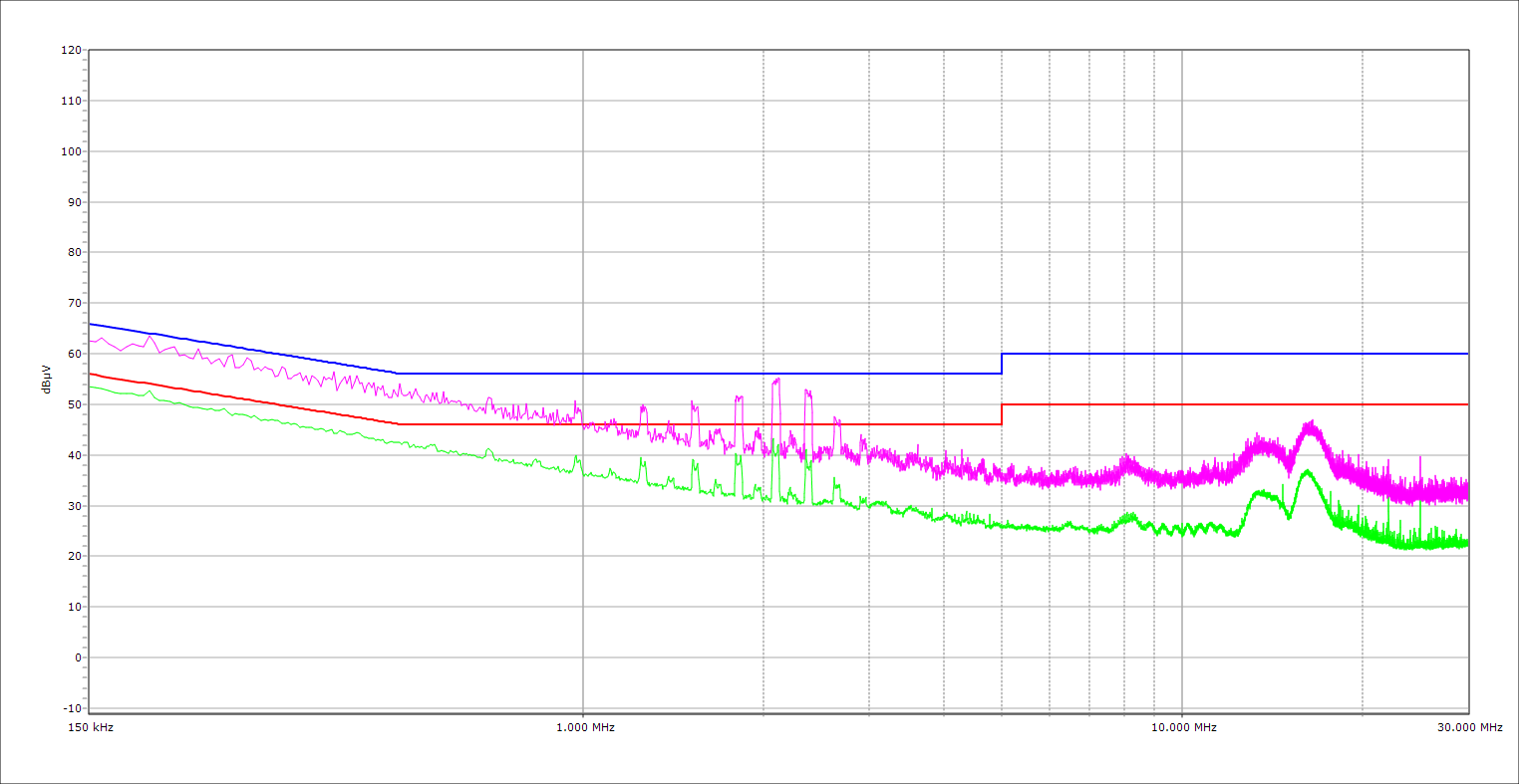This screenshot has height=784, width=1519.
Task: Click the green trace start at 150 kHz
Action: tap(91, 387)
